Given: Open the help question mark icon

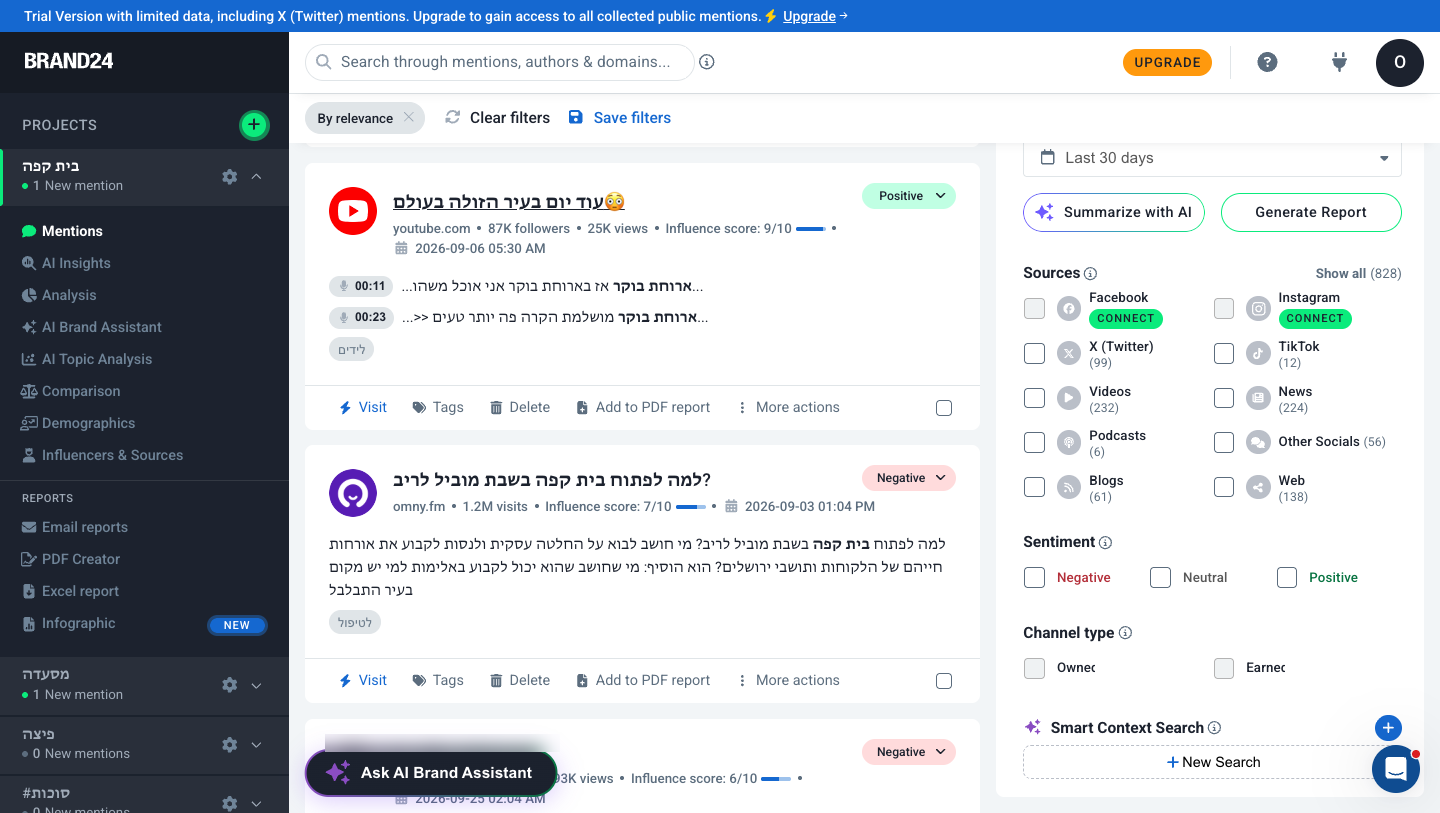Looking at the screenshot, I should tap(1267, 62).
